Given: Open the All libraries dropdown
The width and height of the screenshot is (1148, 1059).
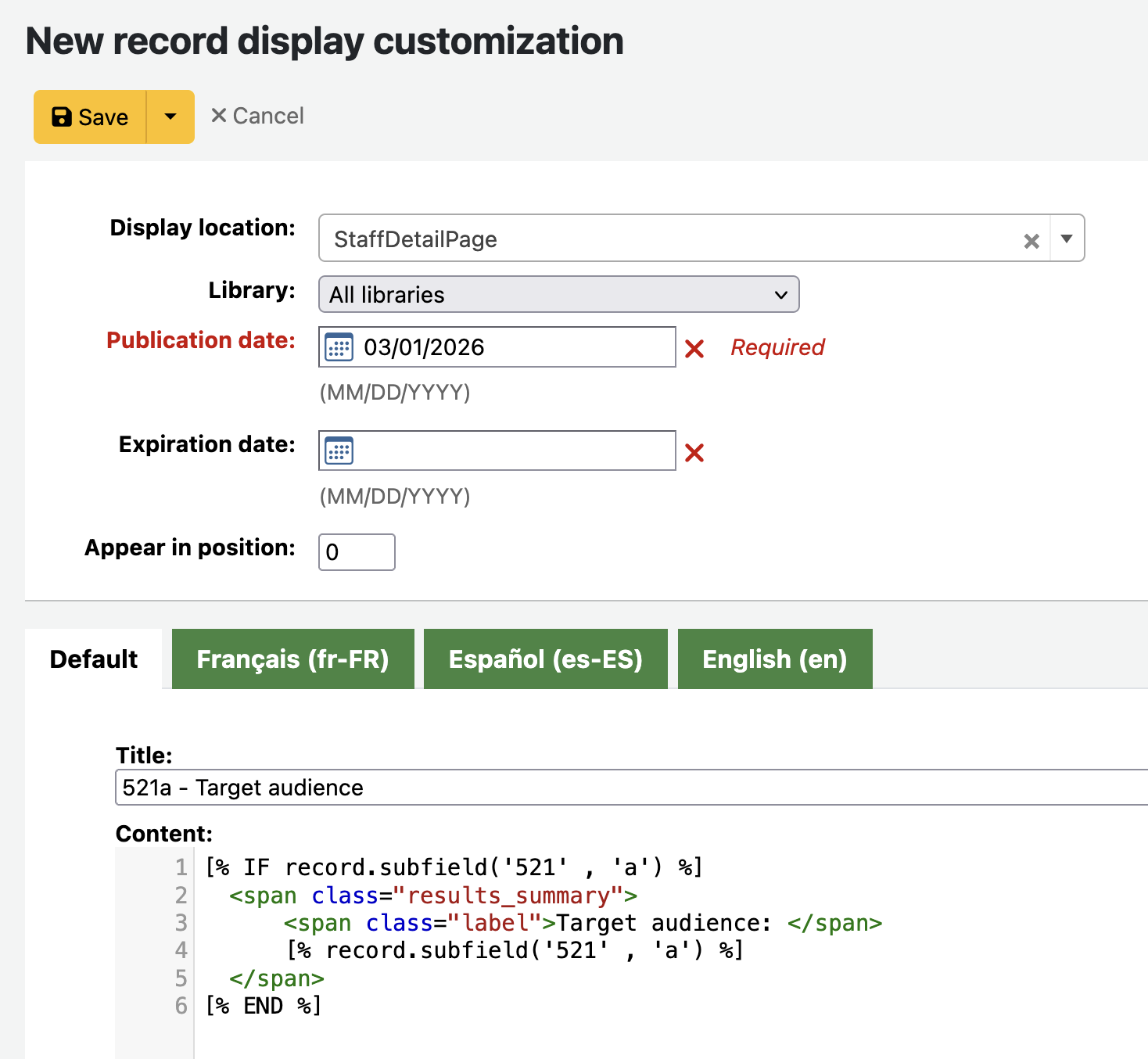Looking at the screenshot, I should coord(558,295).
